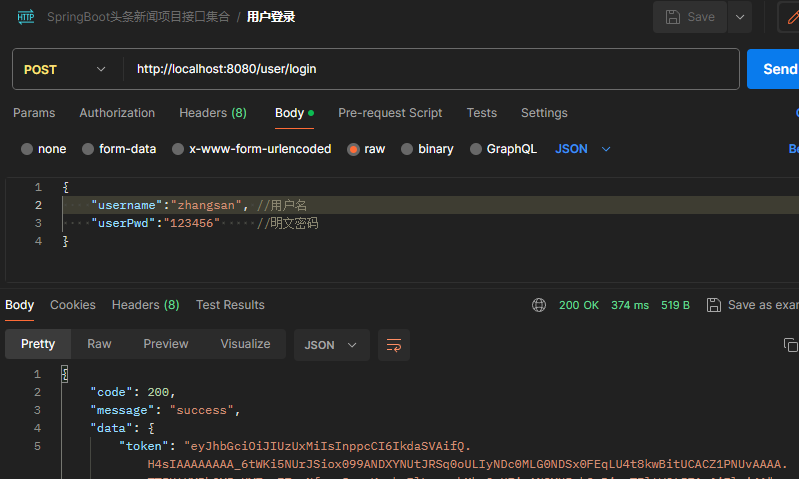Select the Preview response view
The height and width of the screenshot is (479, 799).
click(x=166, y=344)
